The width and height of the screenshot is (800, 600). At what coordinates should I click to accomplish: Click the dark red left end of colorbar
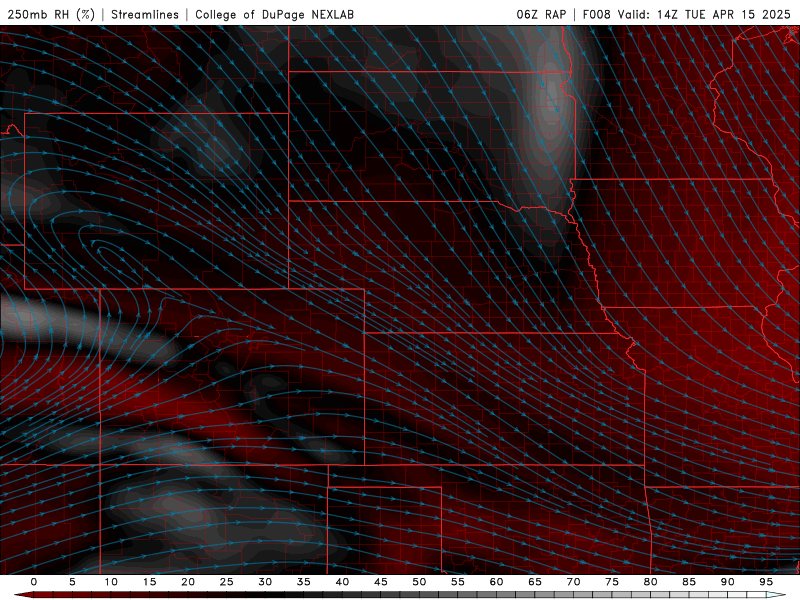tap(23, 595)
